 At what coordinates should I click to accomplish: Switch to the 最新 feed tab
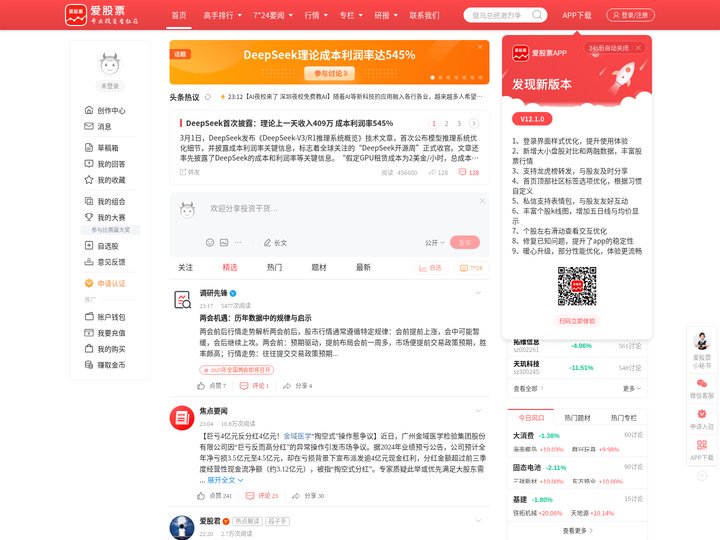point(363,267)
